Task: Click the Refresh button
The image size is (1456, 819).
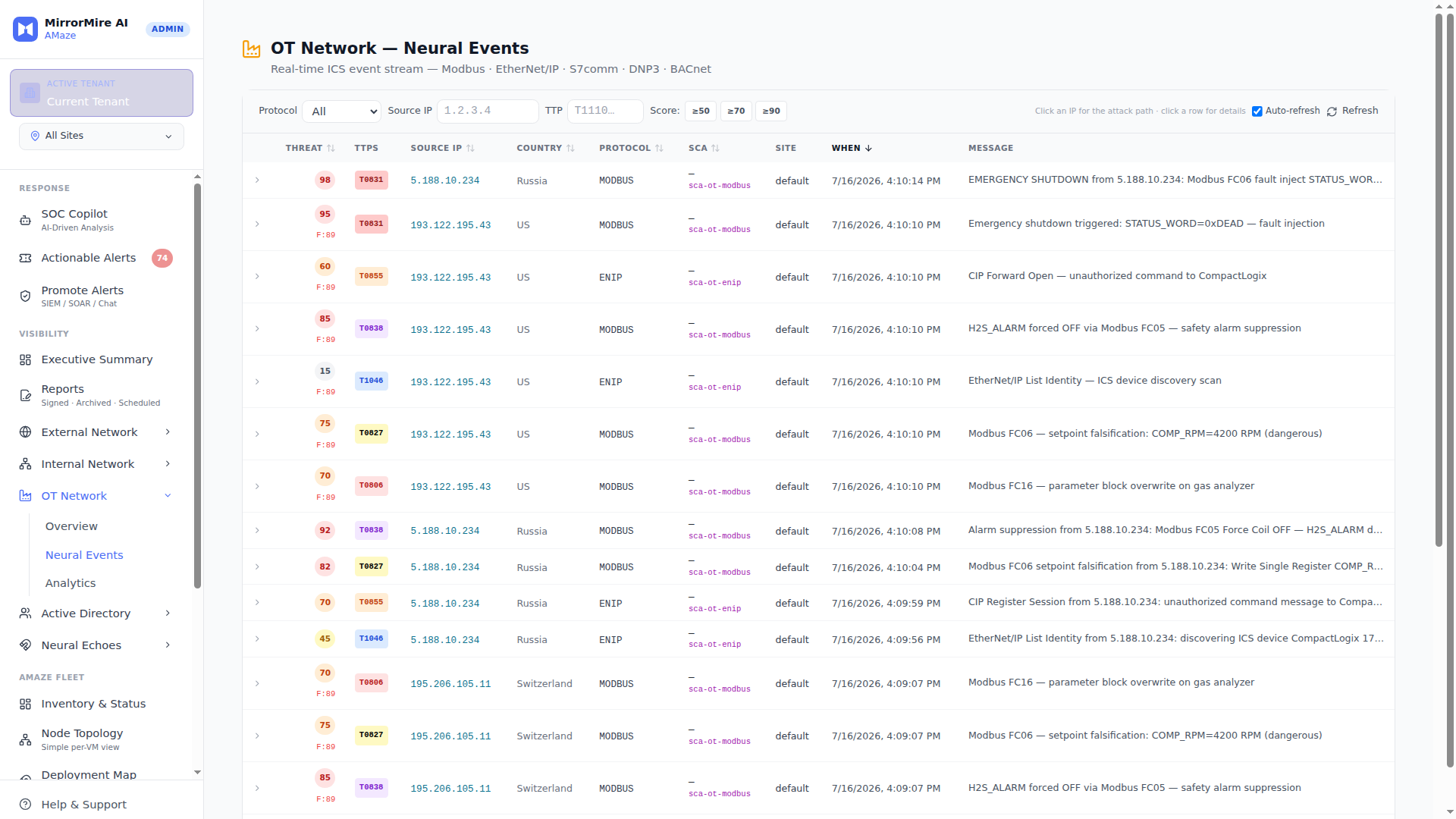Action: point(1352,111)
